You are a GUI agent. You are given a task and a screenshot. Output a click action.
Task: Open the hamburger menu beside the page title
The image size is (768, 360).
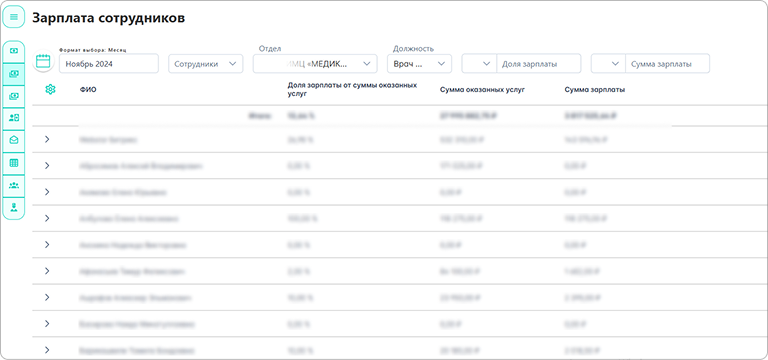click(x=14, y=17)
